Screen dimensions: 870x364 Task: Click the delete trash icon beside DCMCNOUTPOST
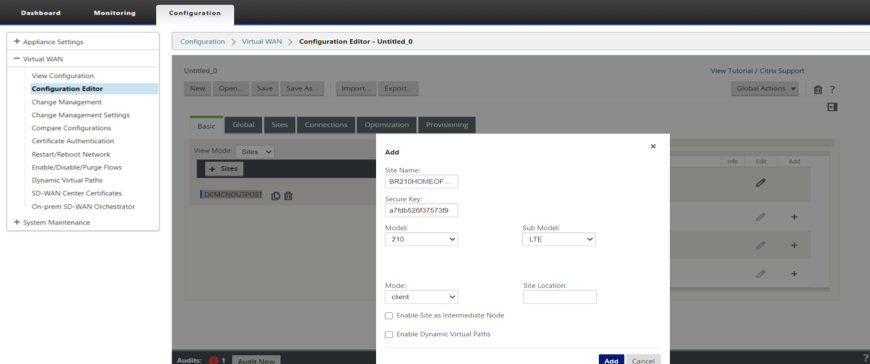(288, 196)
